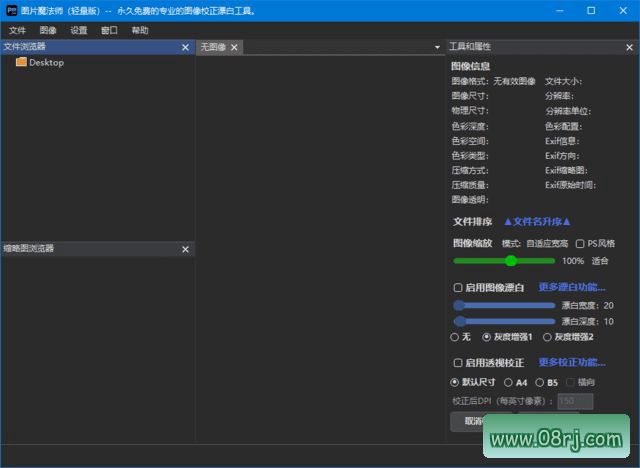This screenshot has height=468, width=640.
Task: Click the app icon in title bar
Action: (x=11, y=11)
